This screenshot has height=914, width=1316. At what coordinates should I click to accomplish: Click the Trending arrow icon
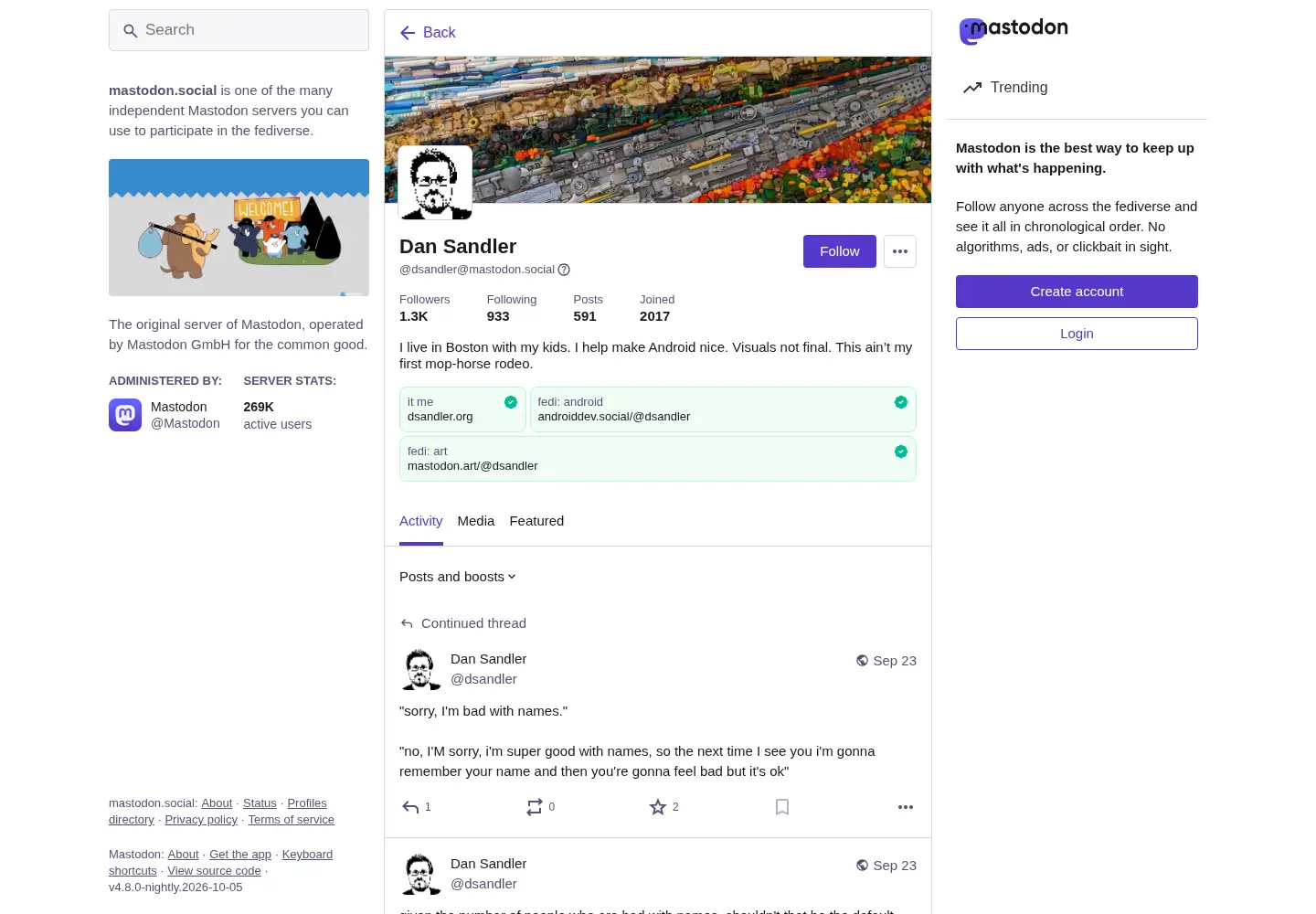[972, 88]
